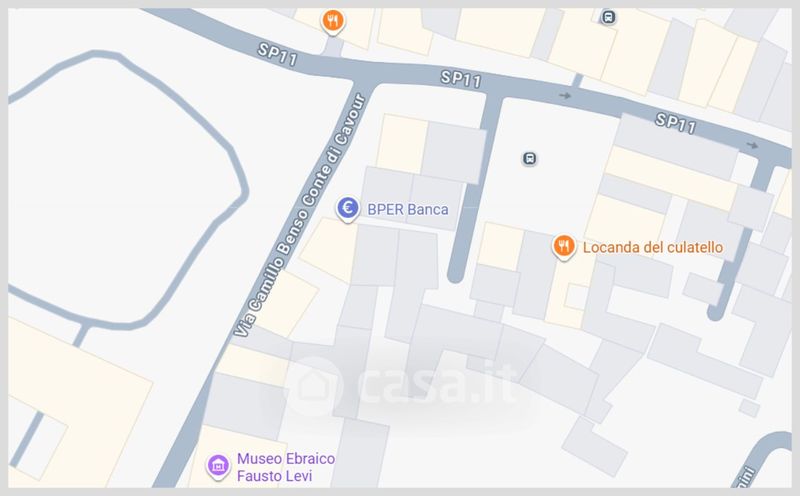Click the blue euro pin for BPER Banca
The image size is (800, 496).
[348, 209]
